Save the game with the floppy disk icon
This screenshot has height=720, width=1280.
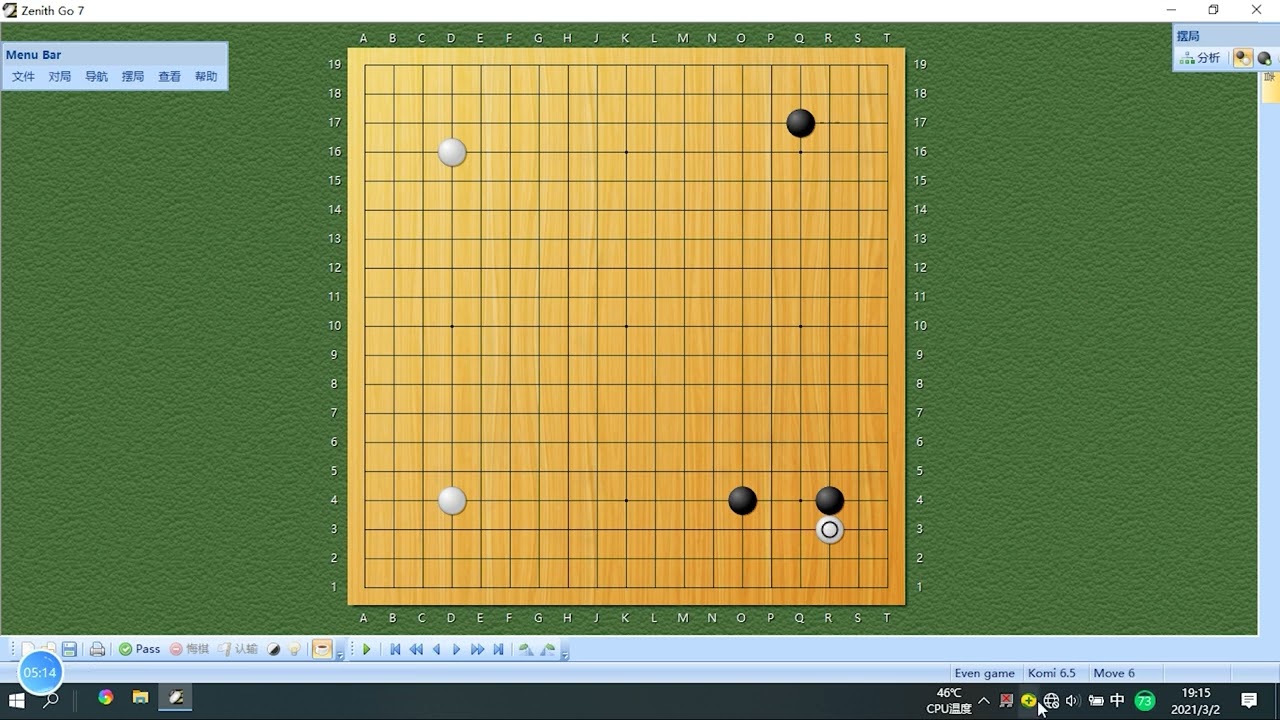[69, 649]
